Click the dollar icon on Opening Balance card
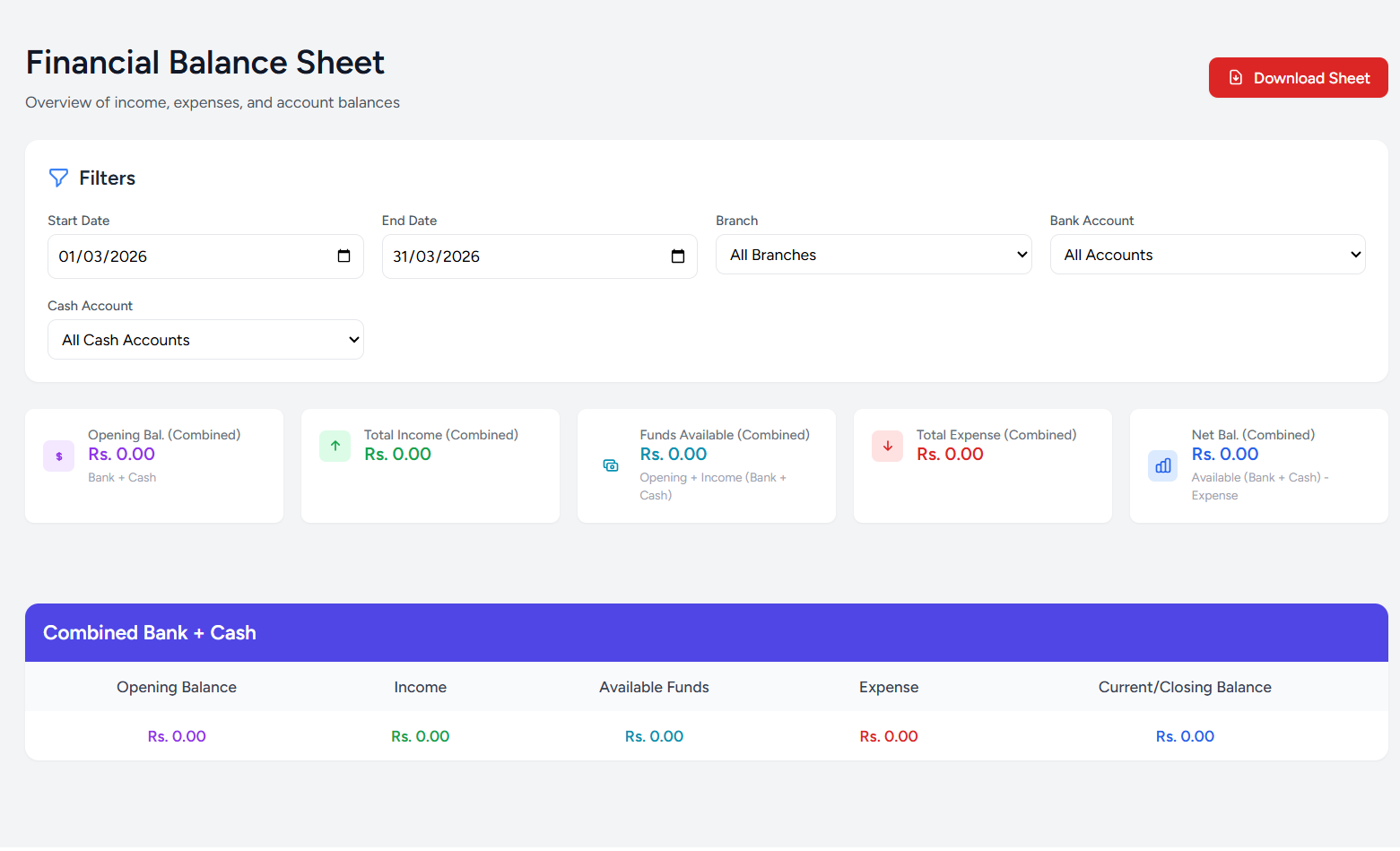 (58, 456)
